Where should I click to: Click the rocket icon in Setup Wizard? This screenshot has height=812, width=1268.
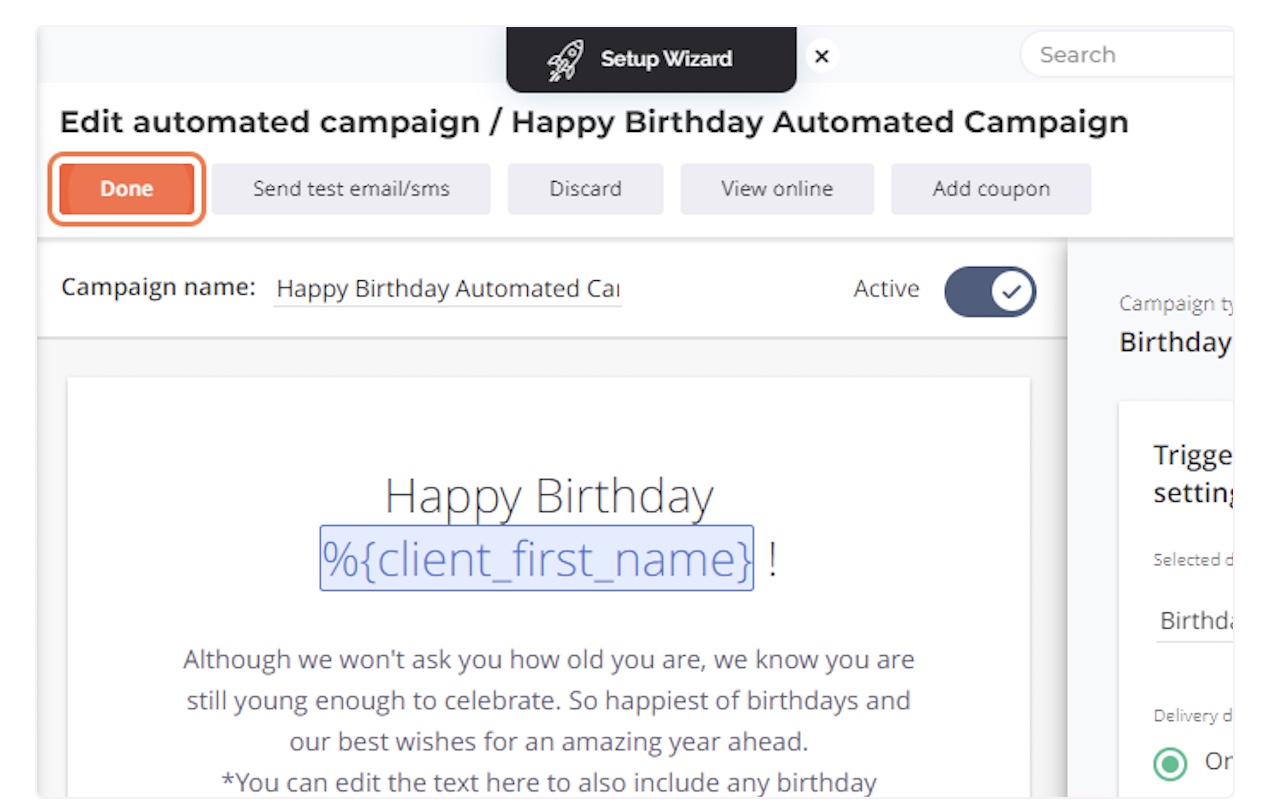[x=566, y=60]
